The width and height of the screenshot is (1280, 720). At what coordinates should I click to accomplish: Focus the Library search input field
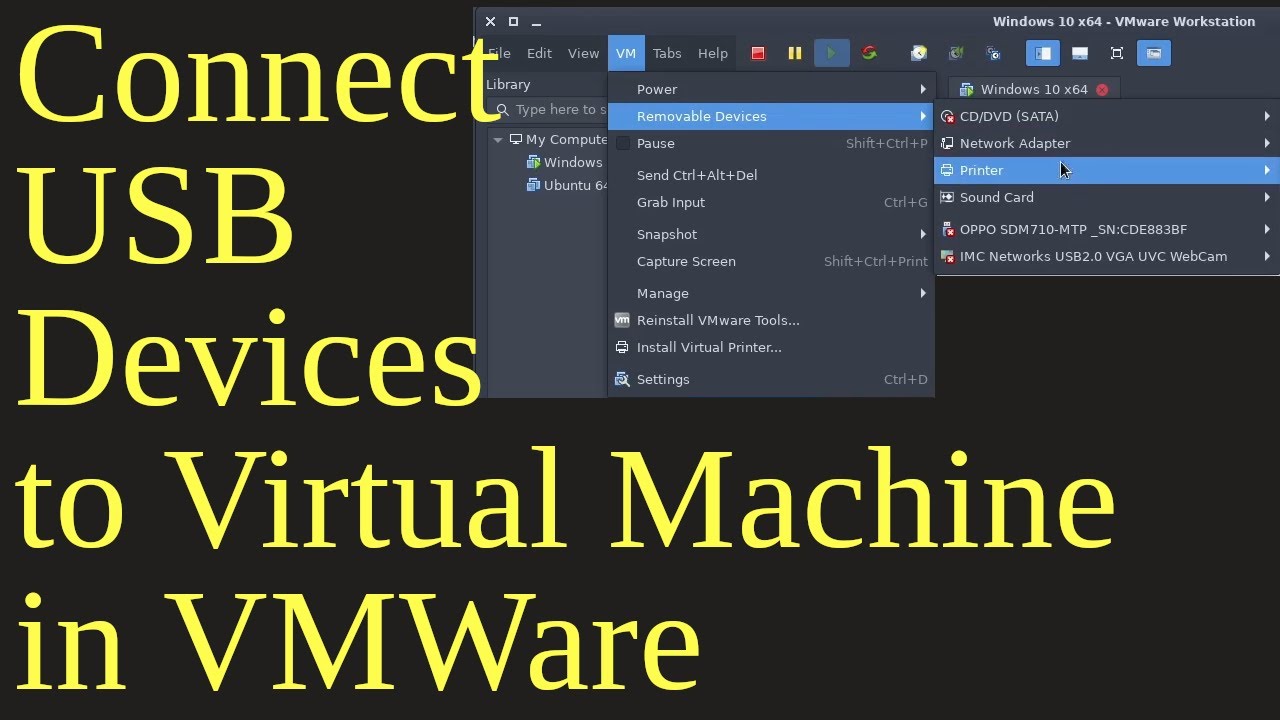(548, 110)
